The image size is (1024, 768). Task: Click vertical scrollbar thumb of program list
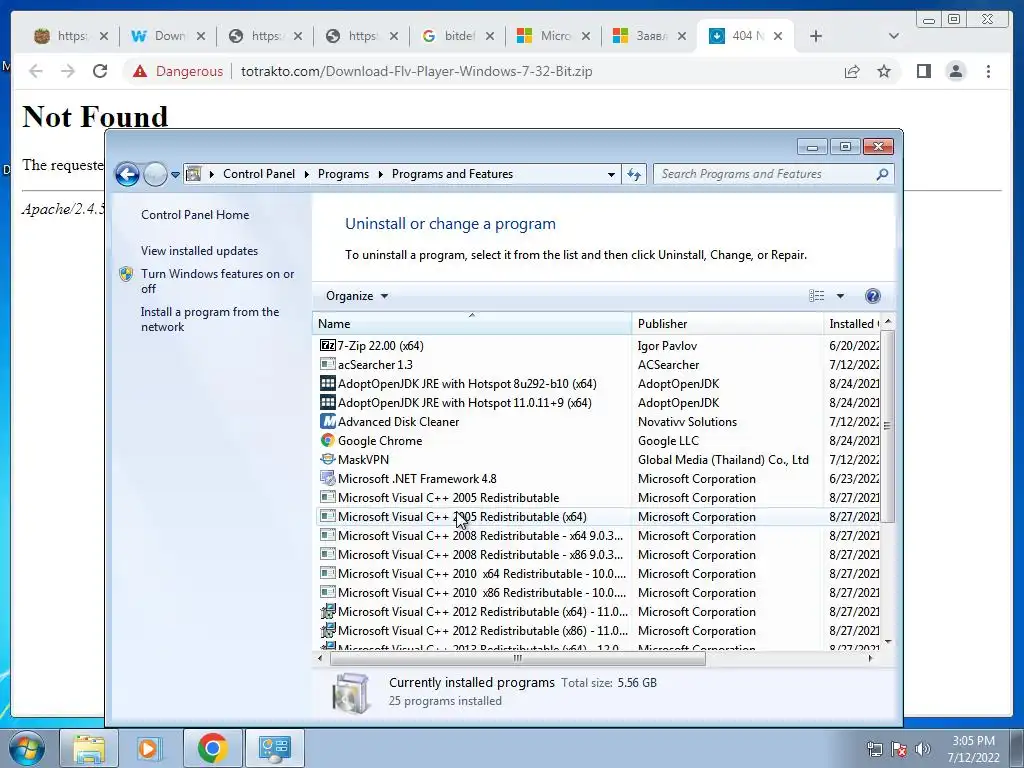coord(887,426)
